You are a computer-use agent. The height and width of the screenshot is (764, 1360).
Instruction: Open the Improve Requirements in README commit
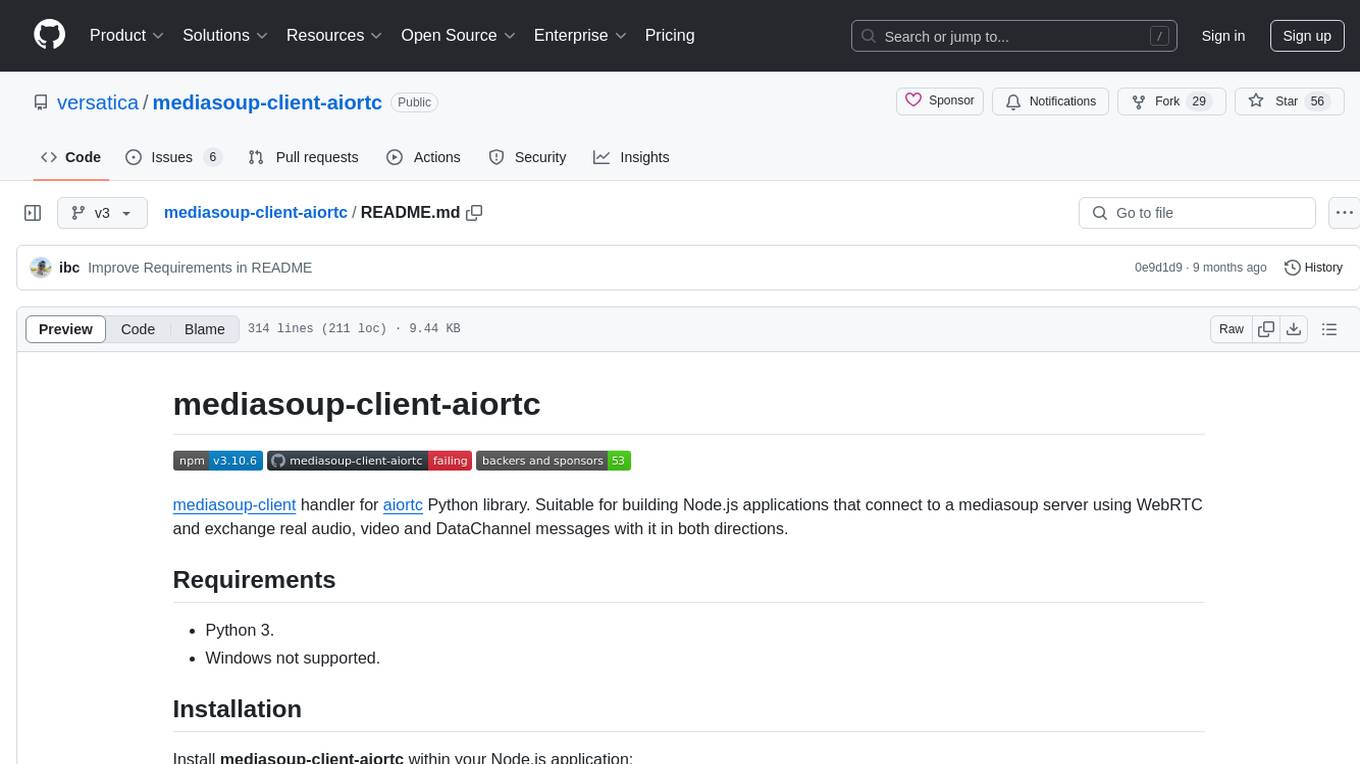coord(200,267)
